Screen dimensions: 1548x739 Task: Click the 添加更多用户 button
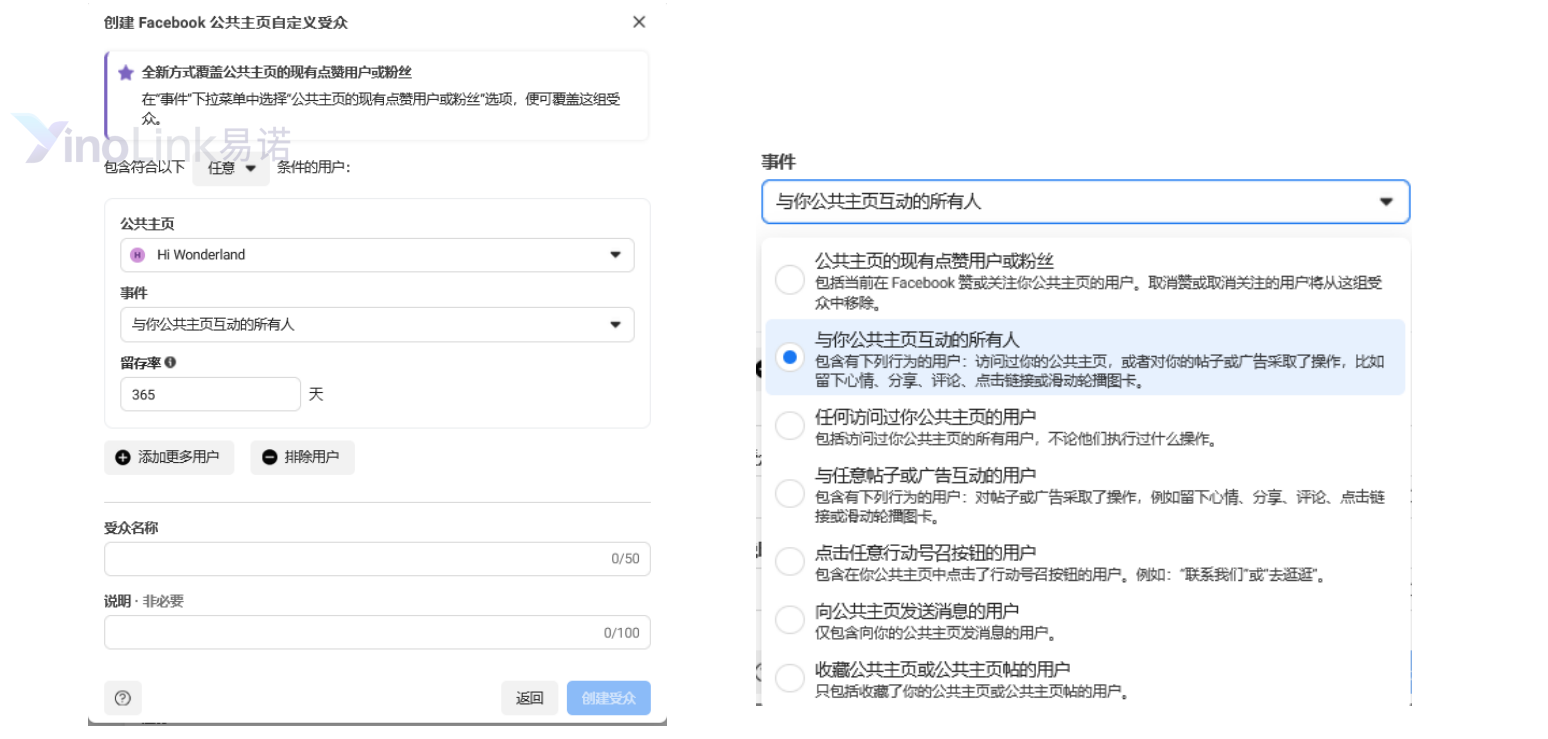click(x=169, y=457)
